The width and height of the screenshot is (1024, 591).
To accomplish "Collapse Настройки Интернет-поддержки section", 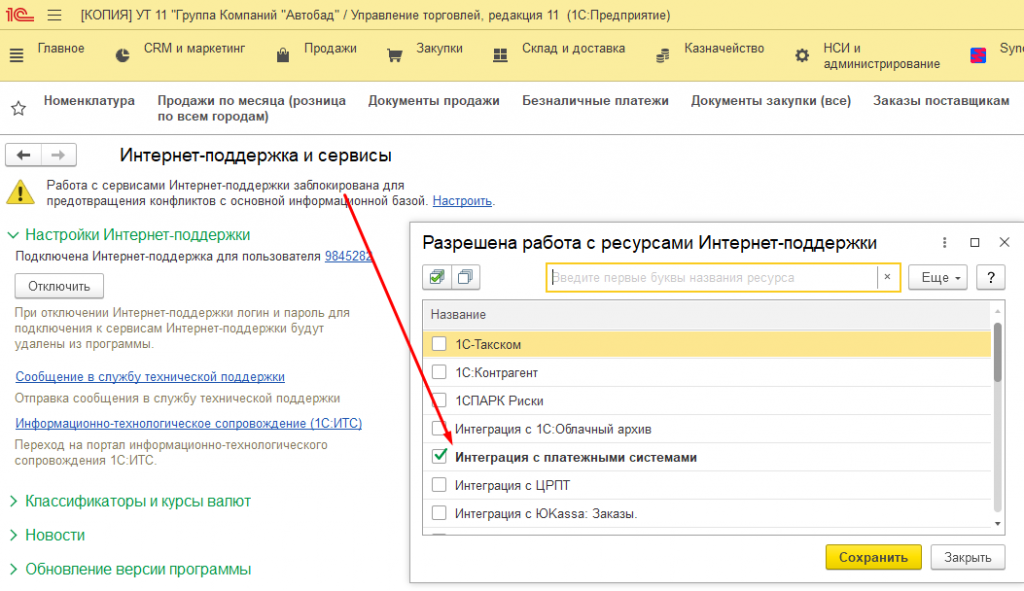I will pyautogui.click(x=13, y=234).
